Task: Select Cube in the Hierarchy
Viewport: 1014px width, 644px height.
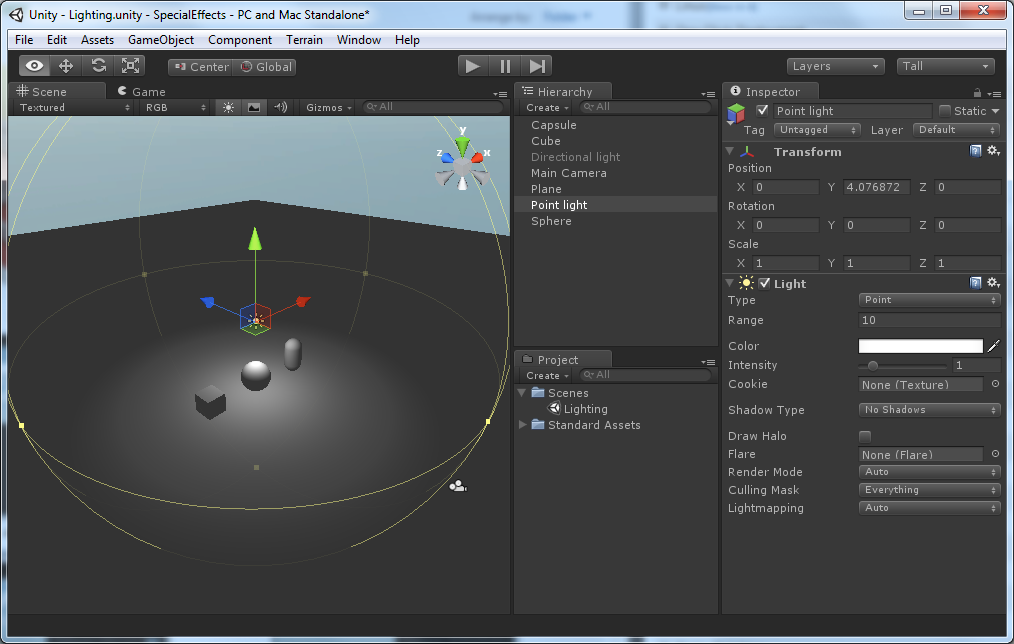Action: pyautogui.click(x=546, y=141)
